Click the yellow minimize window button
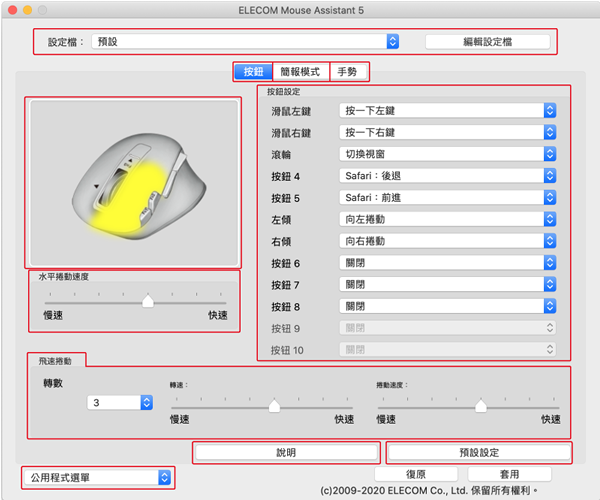This screenshot has width=600, height=500. pyautogui.click(x=28, y=10)
